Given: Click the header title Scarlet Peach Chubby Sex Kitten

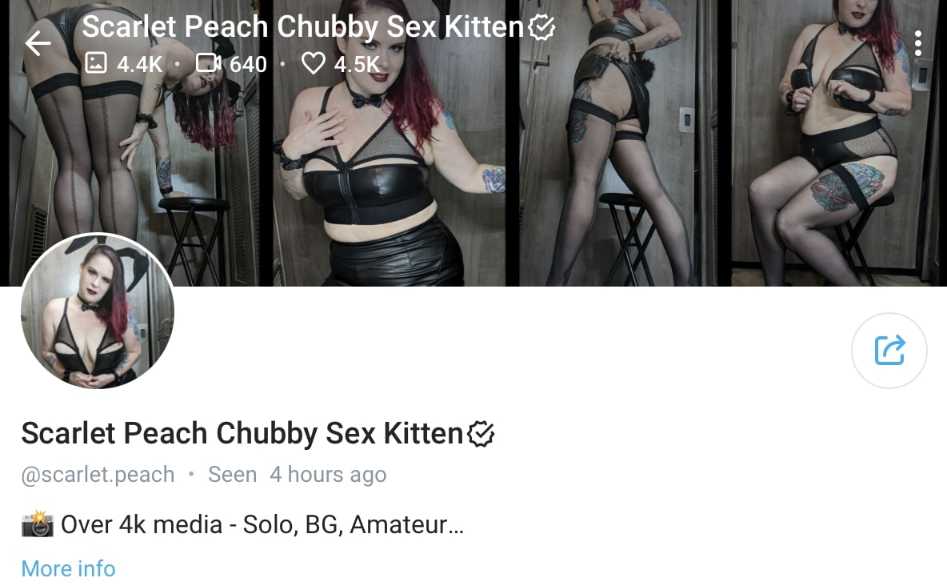Looking at the screenshot, I should (x=303, y=27).
